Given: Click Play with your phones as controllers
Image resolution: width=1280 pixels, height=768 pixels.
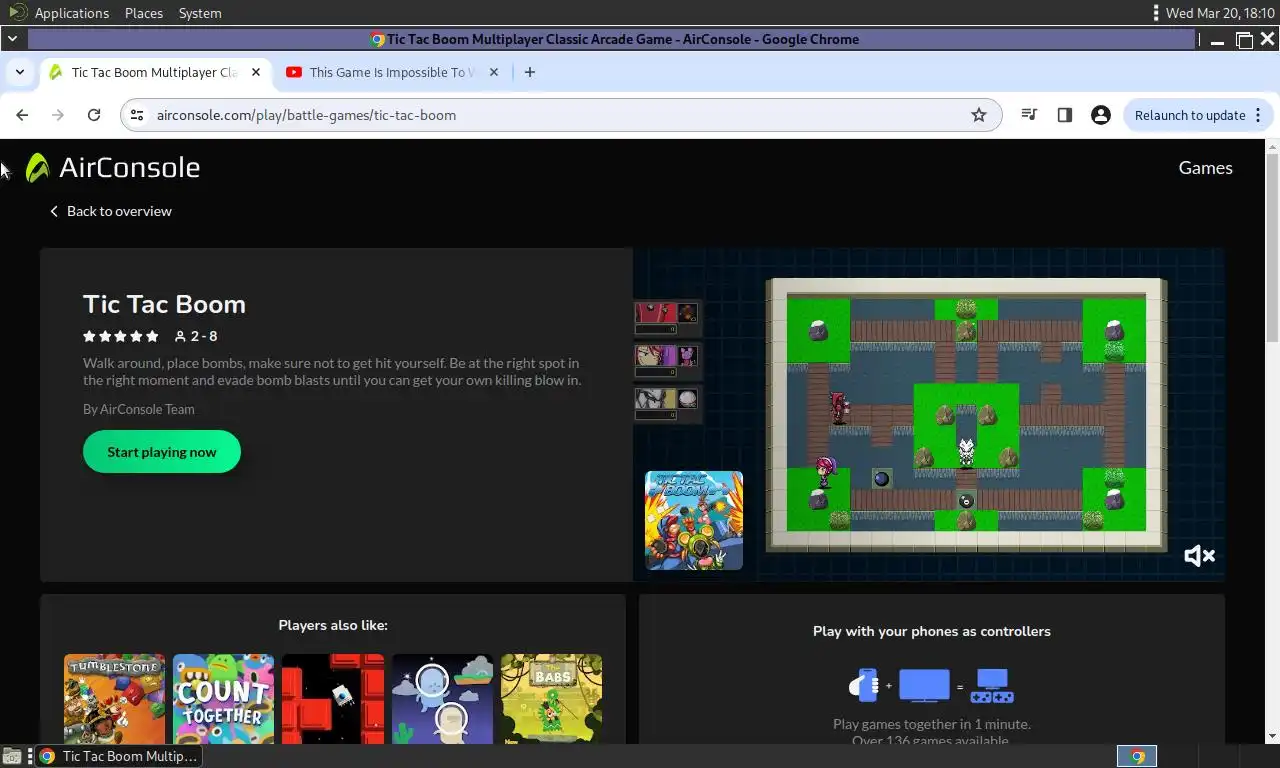Looking at the screenshot, I should (x=932, y=631).
